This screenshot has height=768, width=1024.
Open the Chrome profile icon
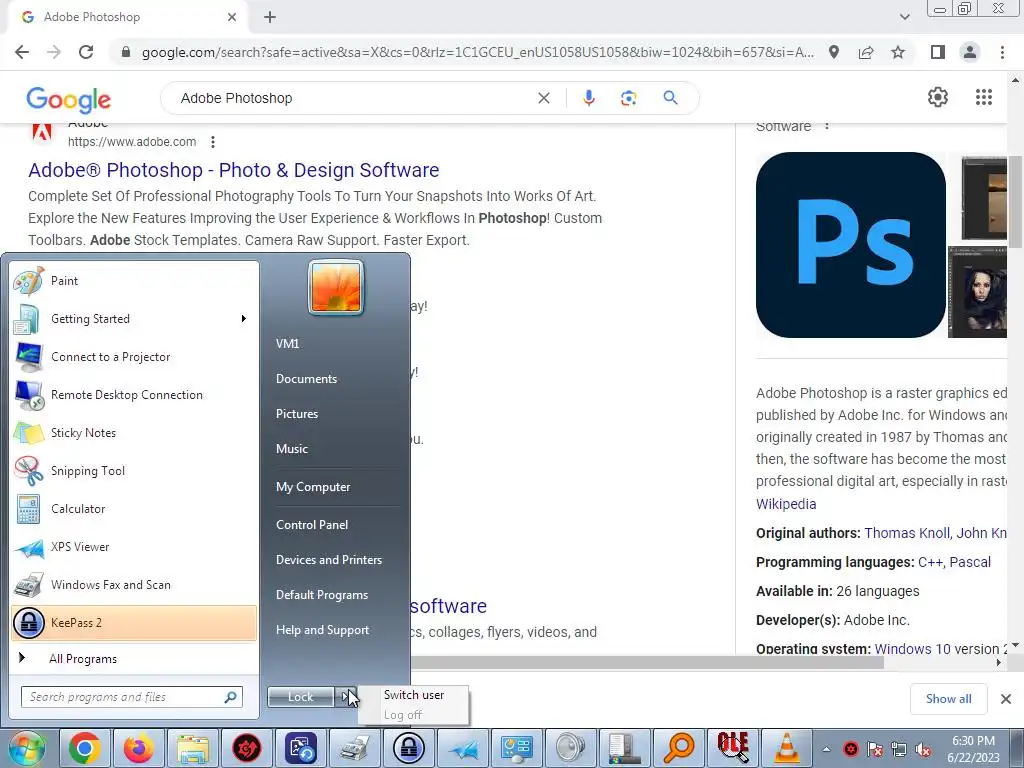970,52
